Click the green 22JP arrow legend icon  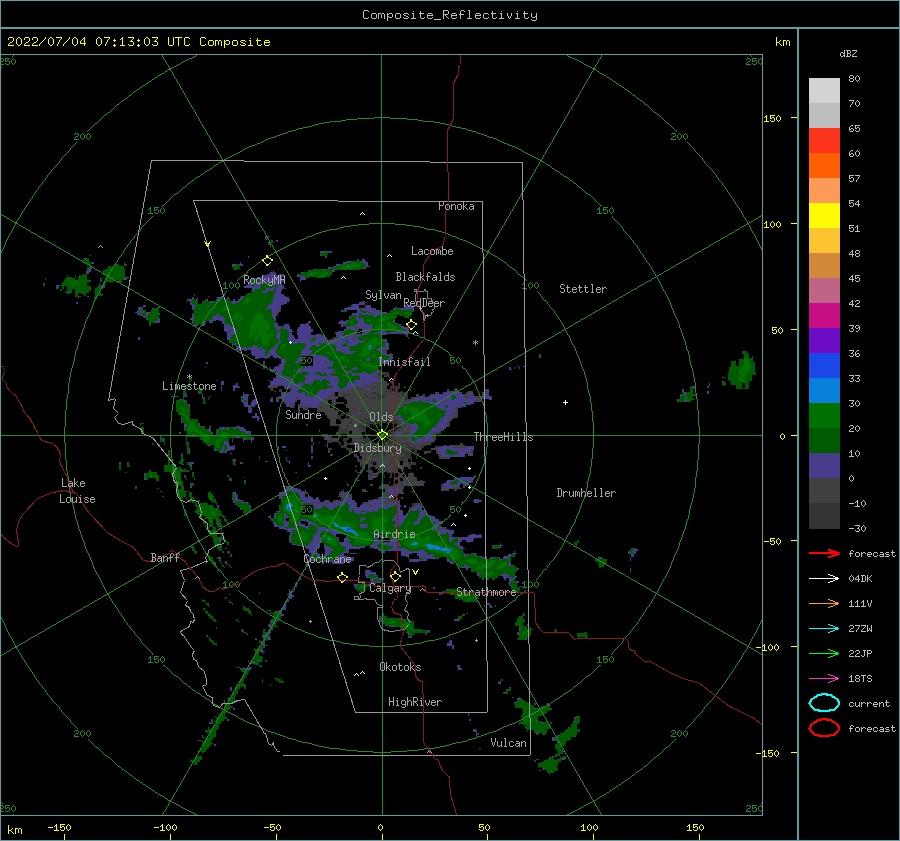coord(824,653)
